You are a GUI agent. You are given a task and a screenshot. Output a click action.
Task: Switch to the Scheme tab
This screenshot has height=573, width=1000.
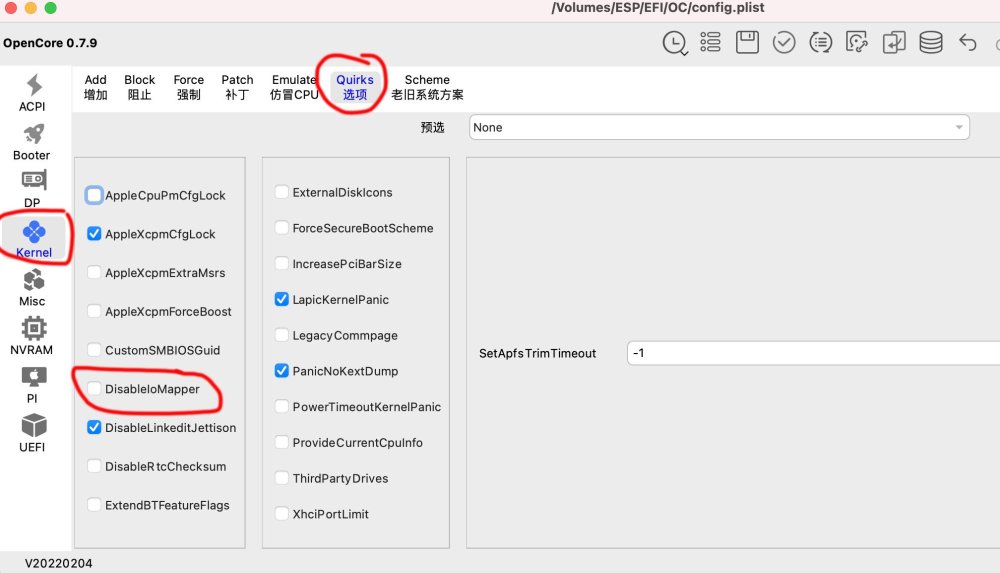pos(427,87)
